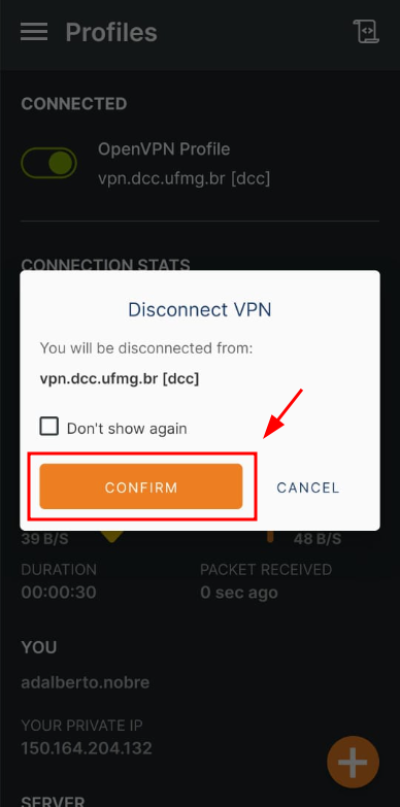Image resolution: width=400 pixels, height=807 pixels.
Task: Tap the Disconnect VPN dialog title
Action: pyautogui.click(x=200, y=310)
